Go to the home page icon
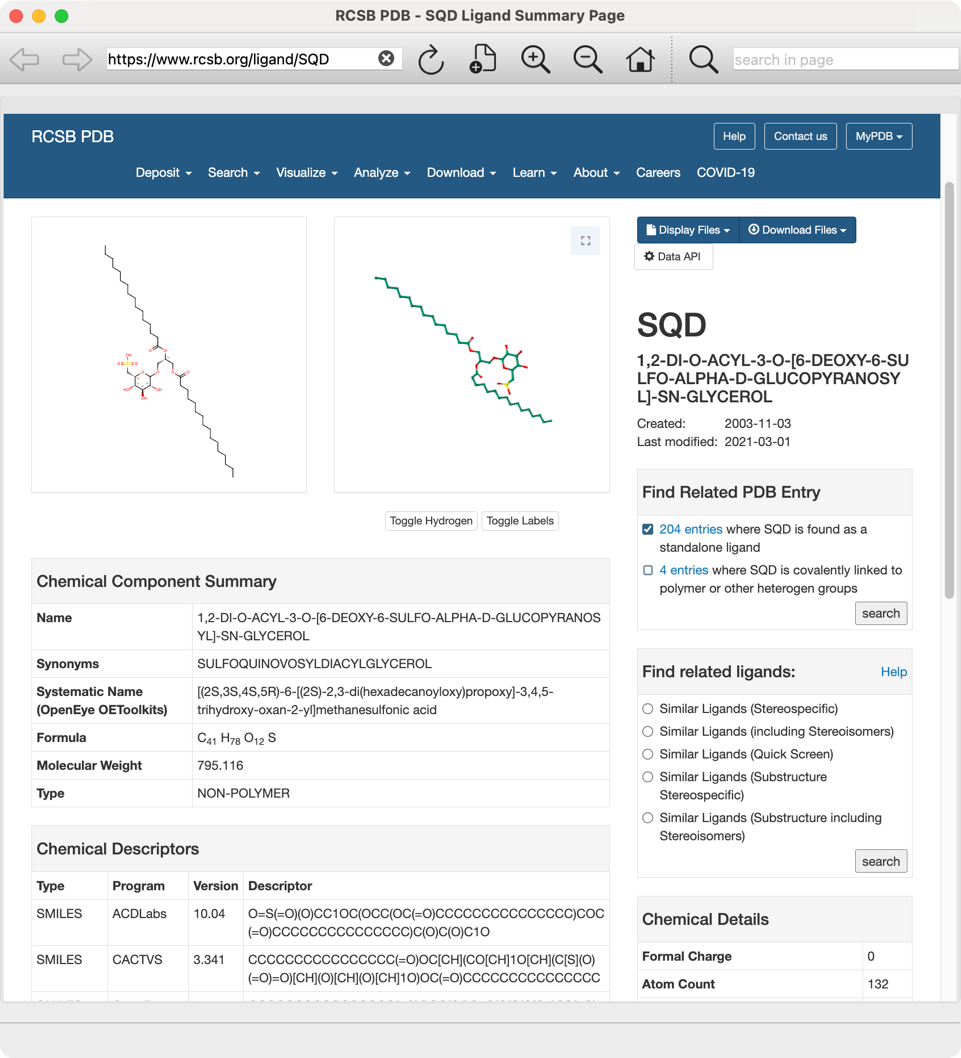The width and height of the screenshot is (961, 1058). tap(640, 60)
